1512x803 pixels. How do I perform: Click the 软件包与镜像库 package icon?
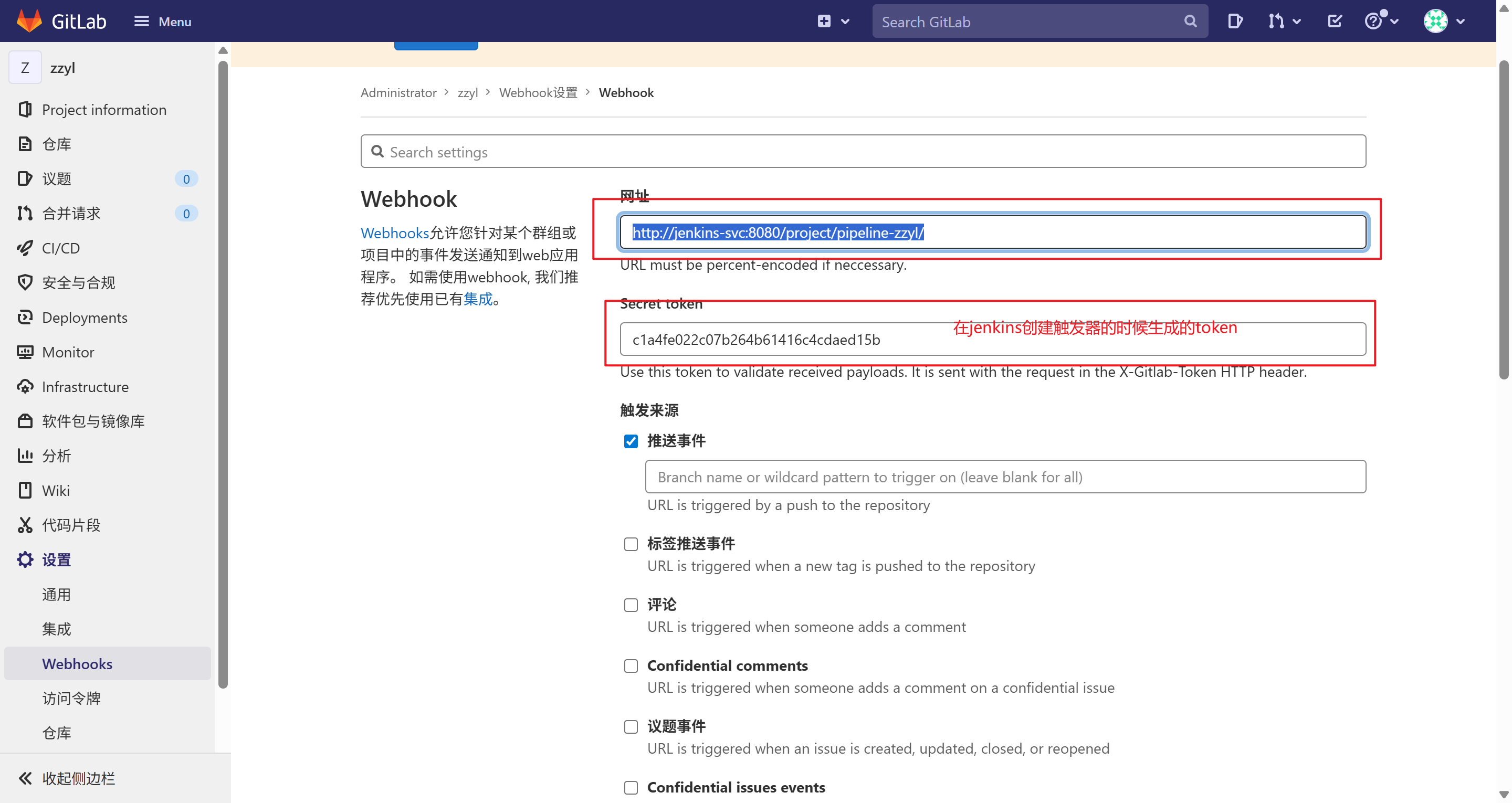pos(25,421)
